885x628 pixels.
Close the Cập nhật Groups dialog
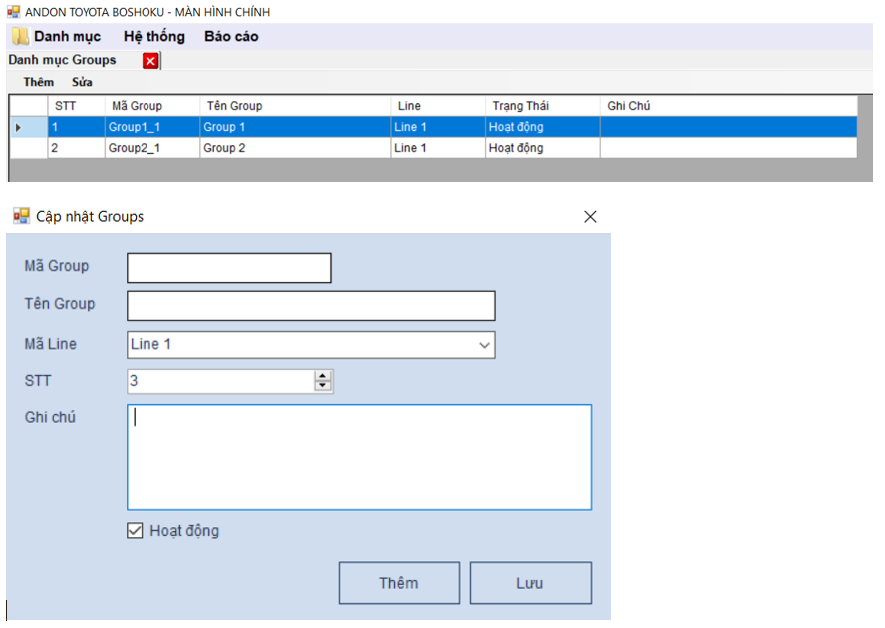tap(590, 216)
